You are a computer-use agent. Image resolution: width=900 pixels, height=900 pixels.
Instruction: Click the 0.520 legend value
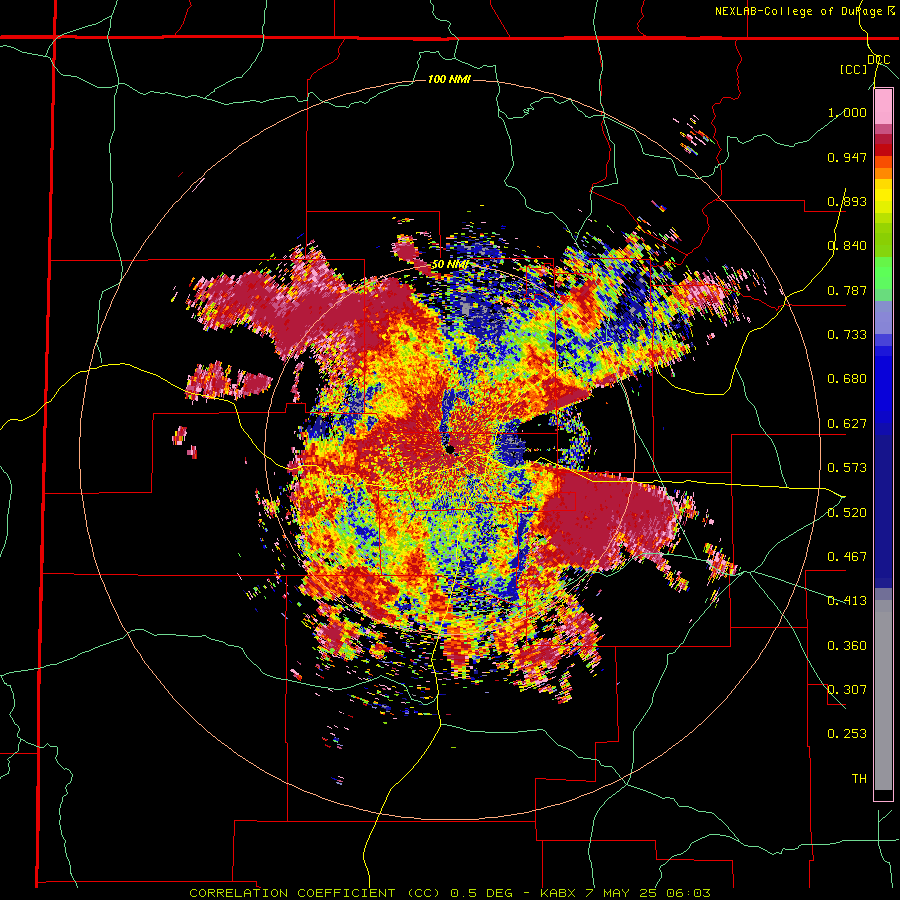click(847, 512)
